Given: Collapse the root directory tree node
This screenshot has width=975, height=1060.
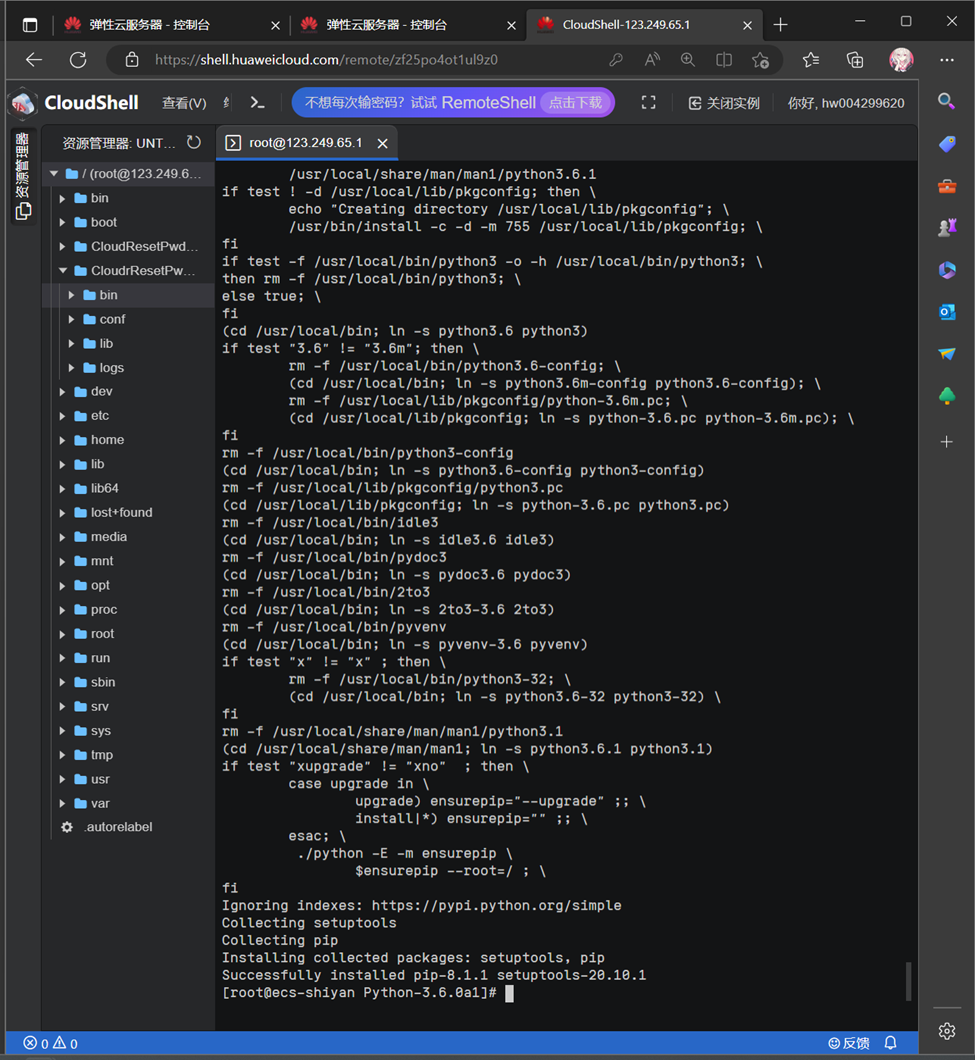Looking at the screenshot, I should (54, 174).
